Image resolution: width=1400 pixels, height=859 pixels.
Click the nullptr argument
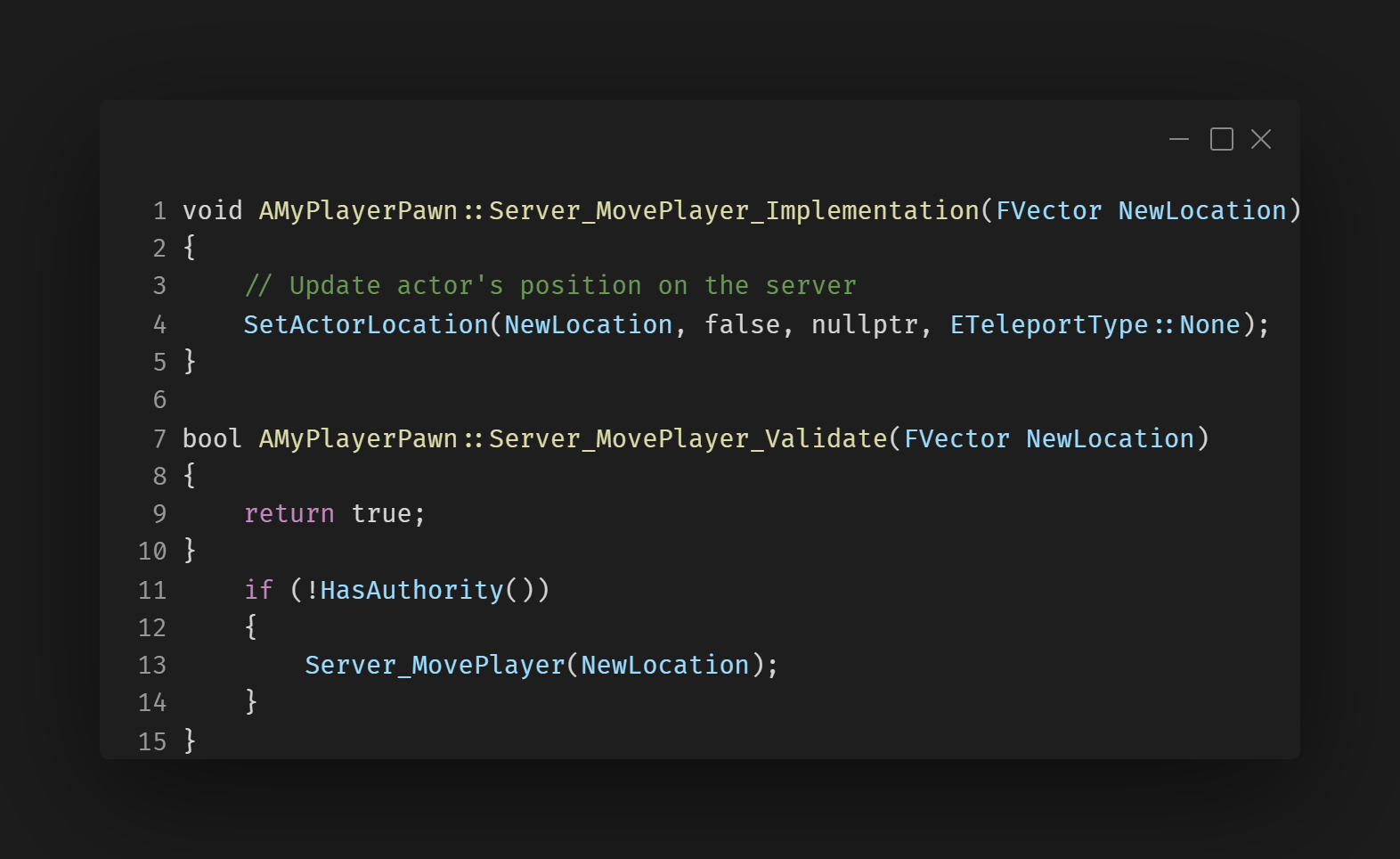(864, 325)
